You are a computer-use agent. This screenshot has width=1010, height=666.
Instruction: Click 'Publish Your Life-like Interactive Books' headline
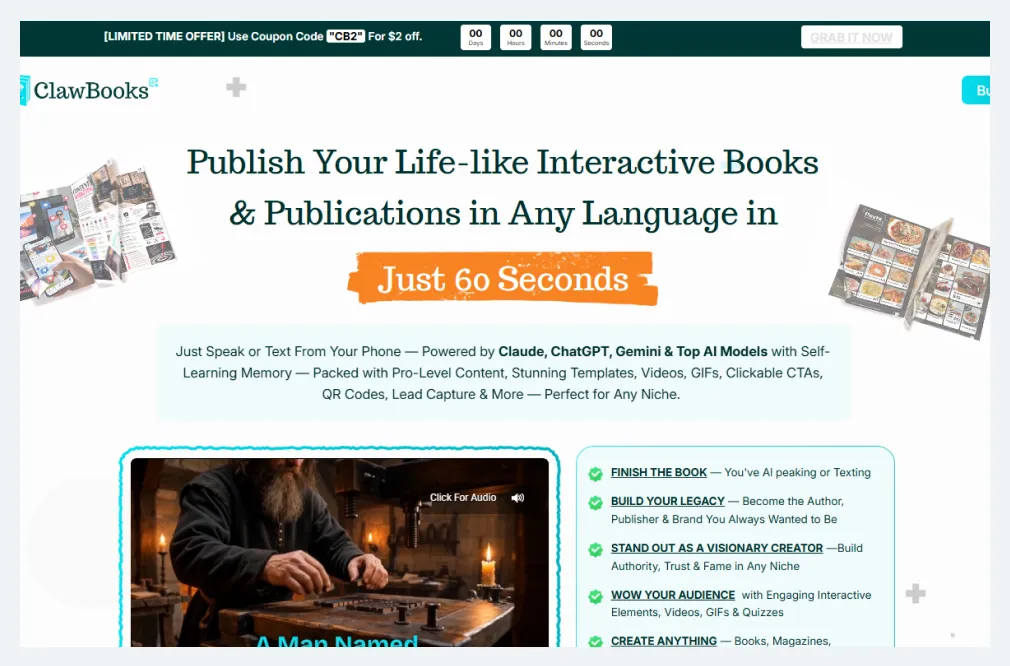(502, 162)
